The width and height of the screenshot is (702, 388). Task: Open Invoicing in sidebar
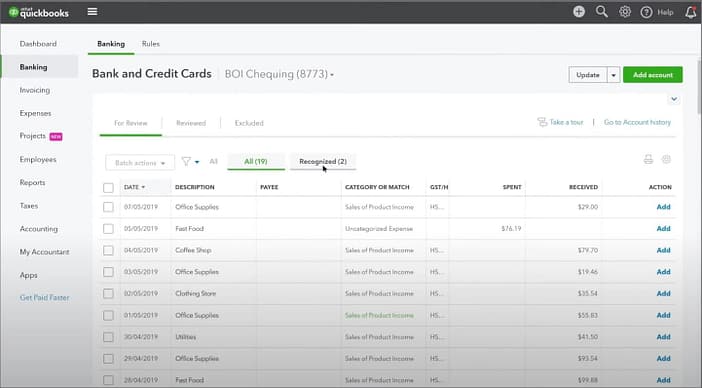[x=34, y=90]
